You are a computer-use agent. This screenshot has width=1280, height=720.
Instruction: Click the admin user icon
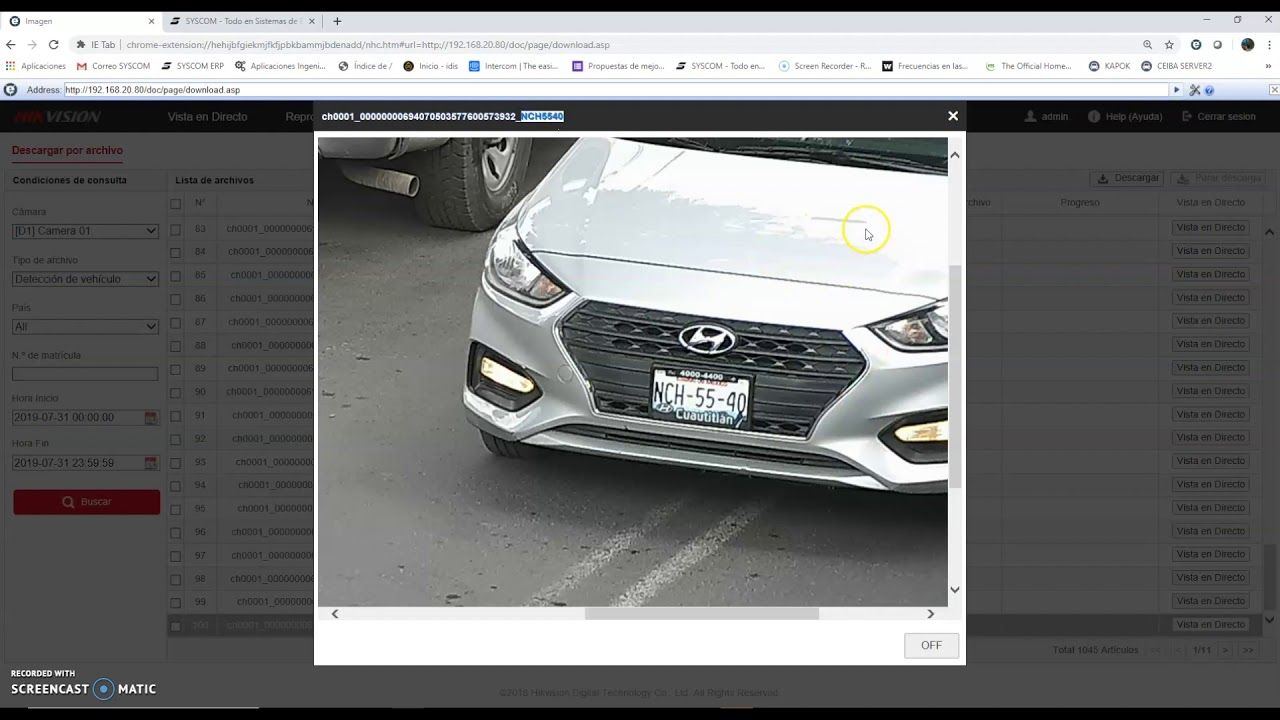tap(1031, 117)
